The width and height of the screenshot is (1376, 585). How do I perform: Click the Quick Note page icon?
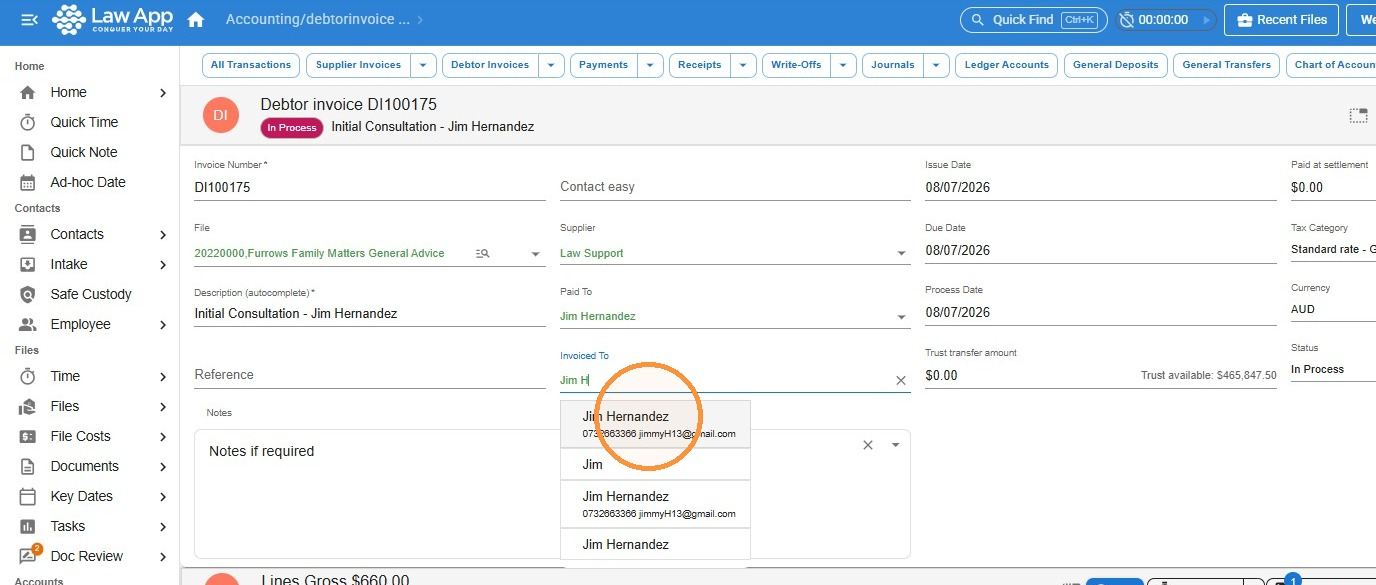tap(29, 152)
